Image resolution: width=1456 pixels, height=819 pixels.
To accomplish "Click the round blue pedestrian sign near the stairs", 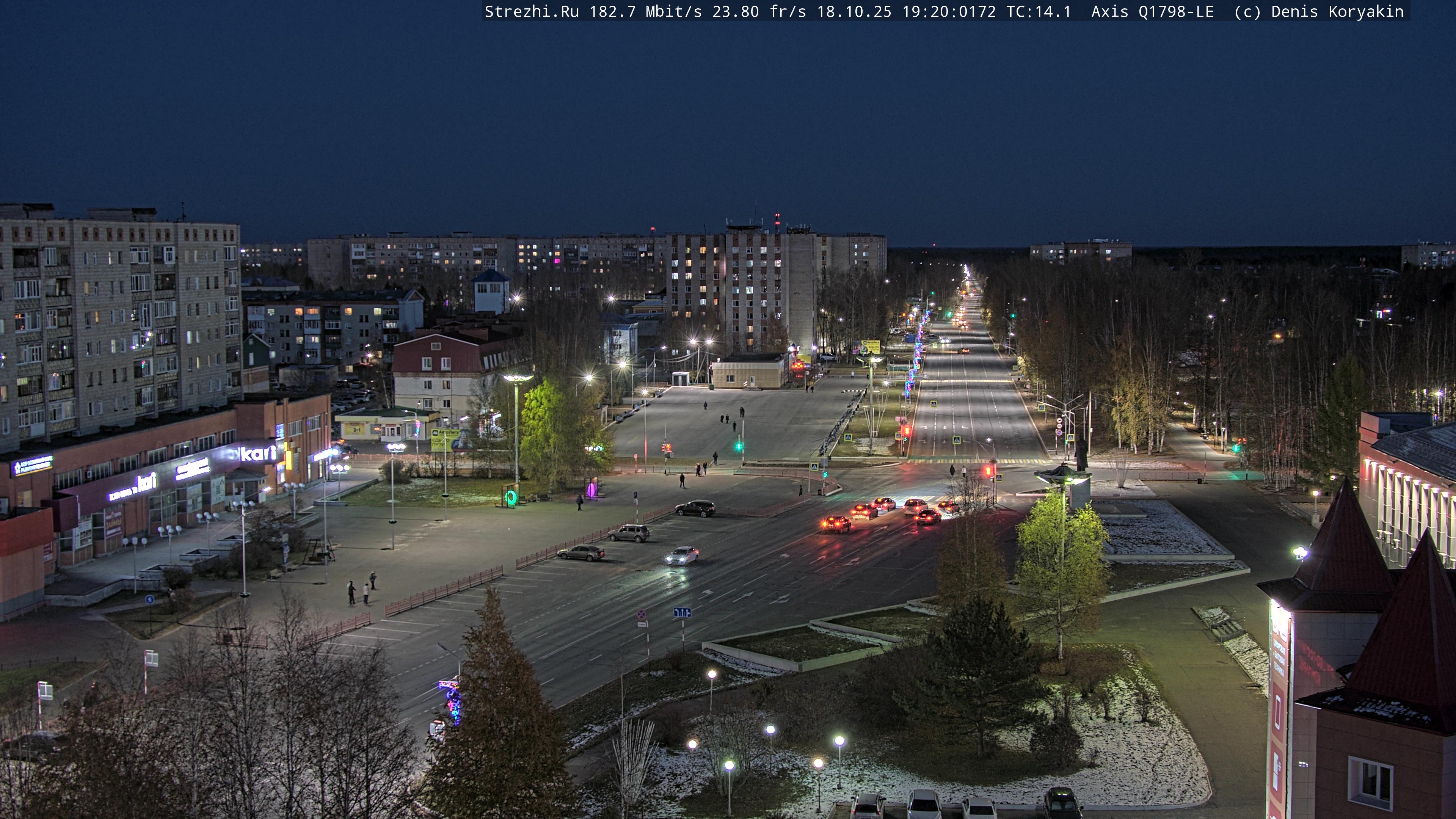I will pyautogui.click(x=149, y=599).
